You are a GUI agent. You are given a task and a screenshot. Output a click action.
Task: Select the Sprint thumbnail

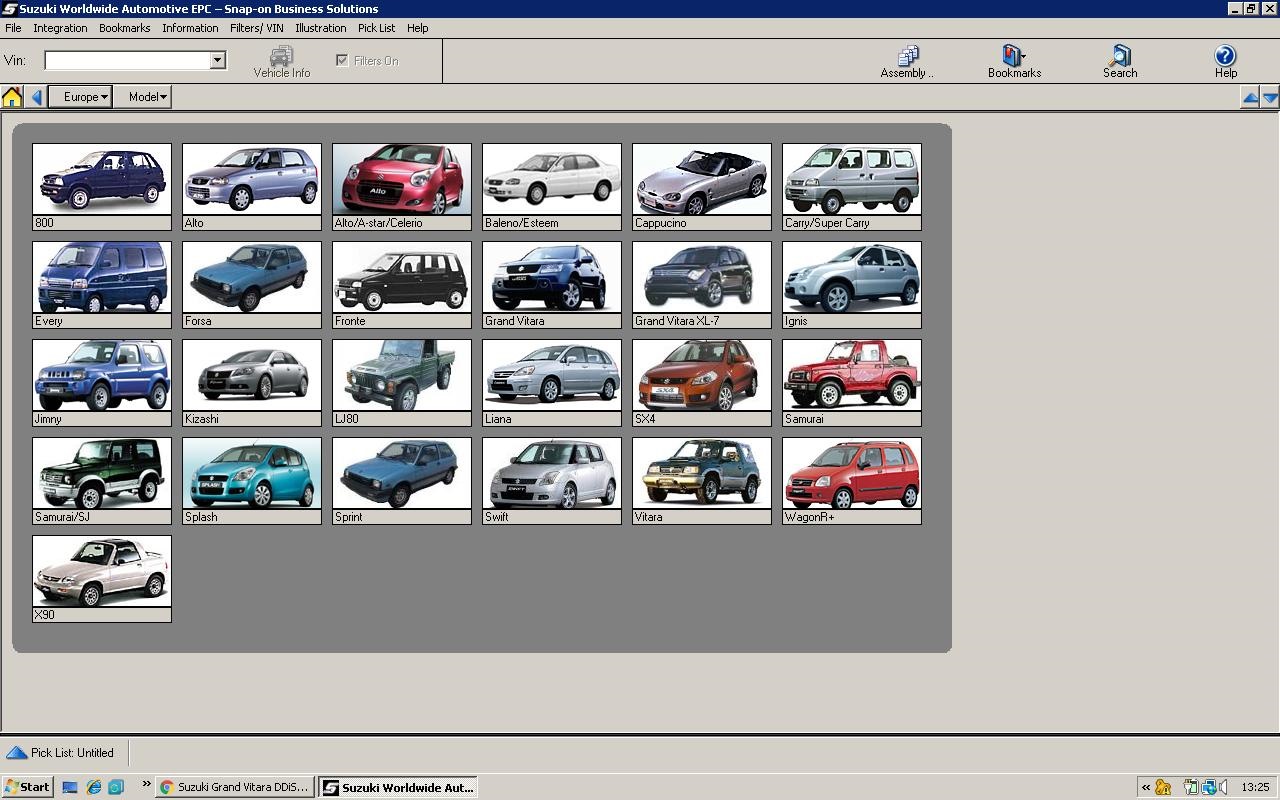point(402,481)
